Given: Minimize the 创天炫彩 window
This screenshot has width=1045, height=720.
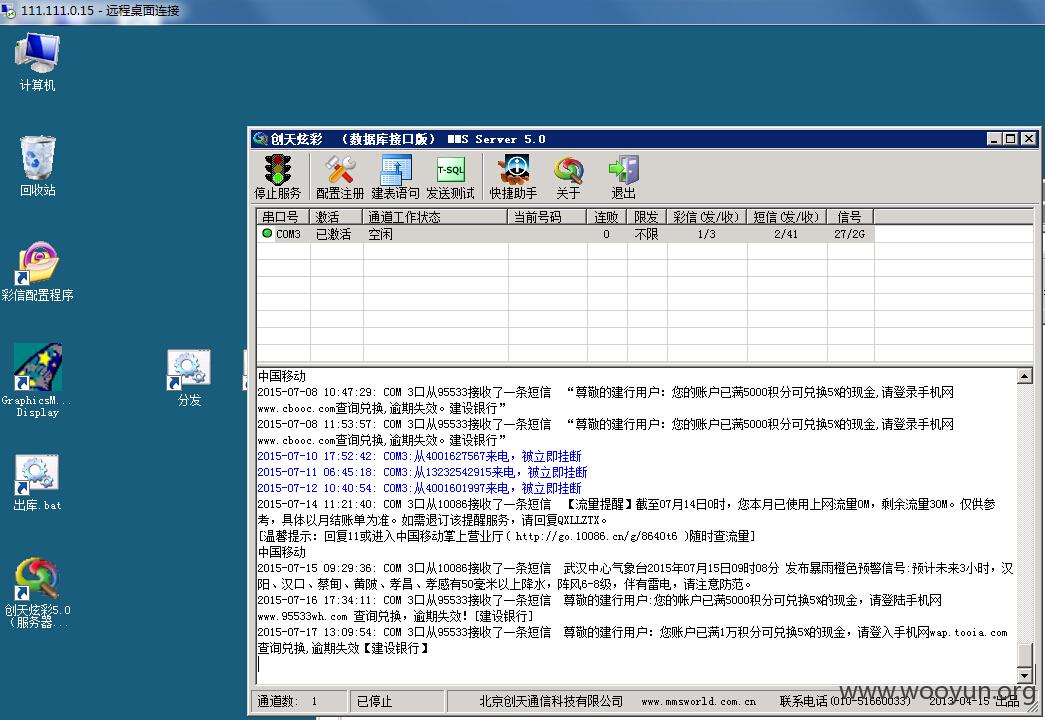Looking at the screenshot, I should tap(994, 139).
